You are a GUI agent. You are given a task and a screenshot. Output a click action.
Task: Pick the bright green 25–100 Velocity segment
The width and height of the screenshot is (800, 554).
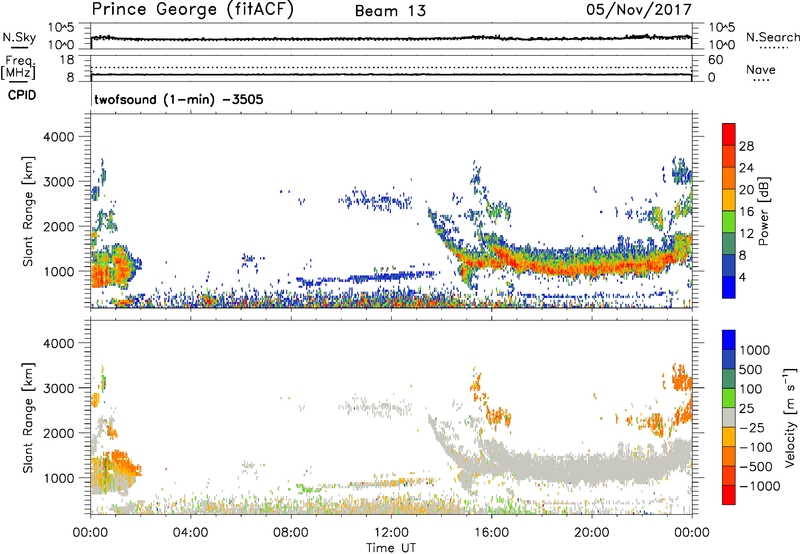click(x=729, y=398)
